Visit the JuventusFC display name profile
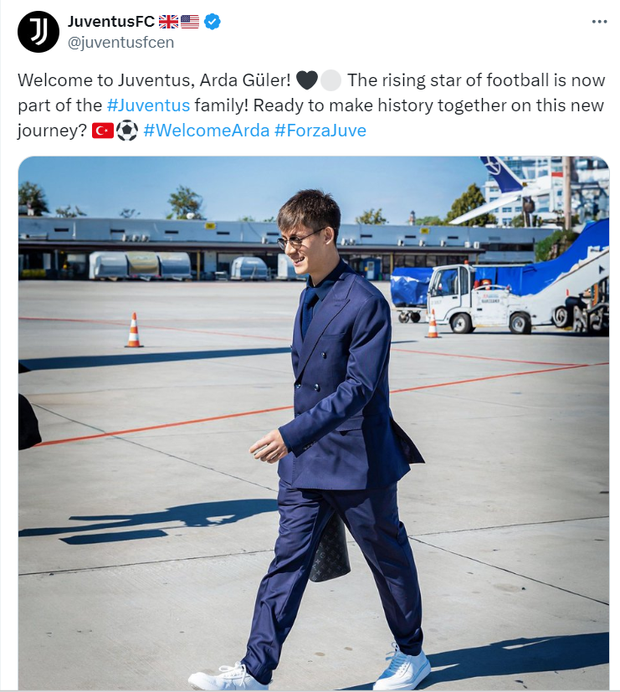The height and width of the screenshot is (692, 620). tap(111, 21)
